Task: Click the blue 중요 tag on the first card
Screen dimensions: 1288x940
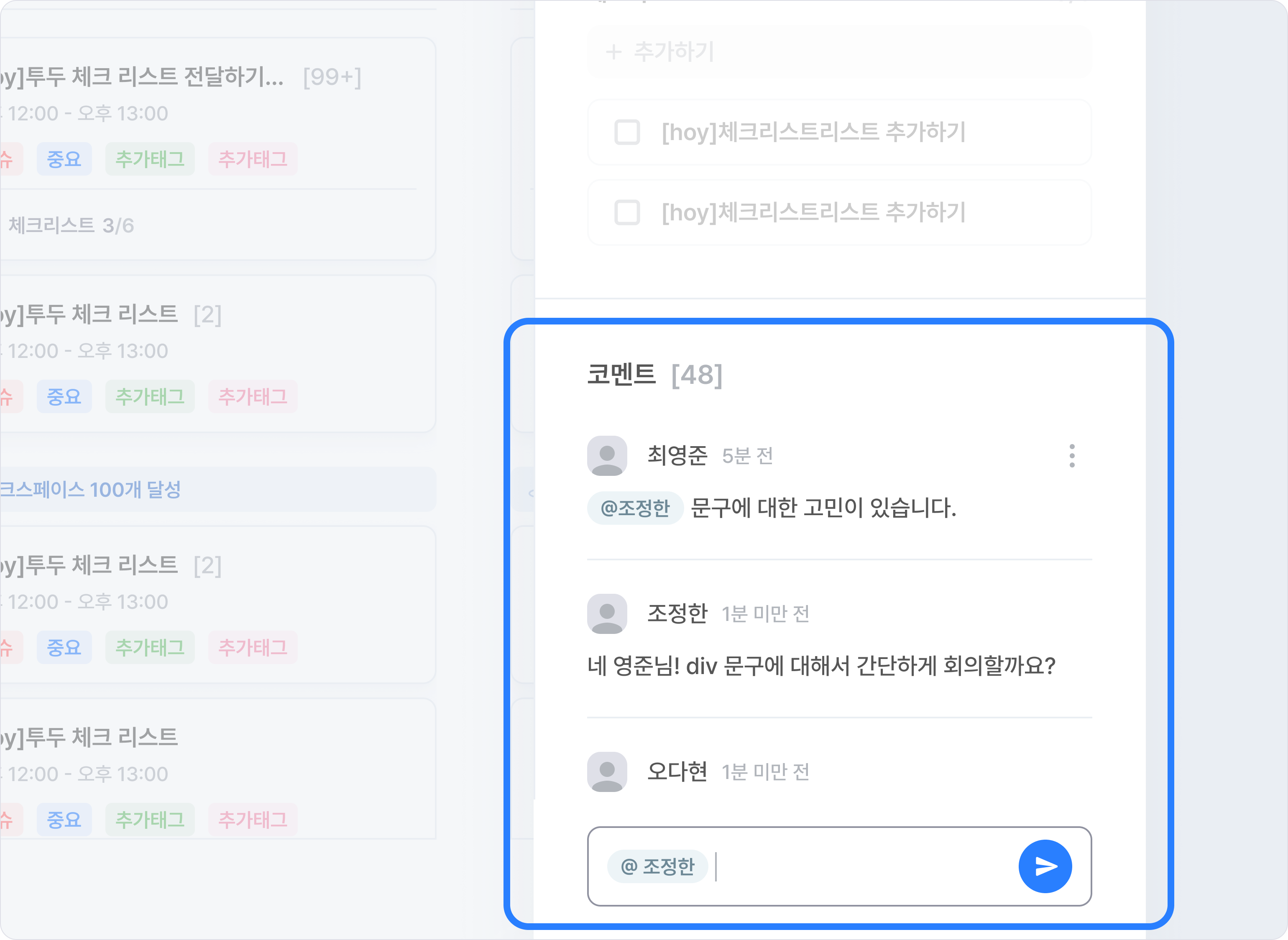Action: 64,159
